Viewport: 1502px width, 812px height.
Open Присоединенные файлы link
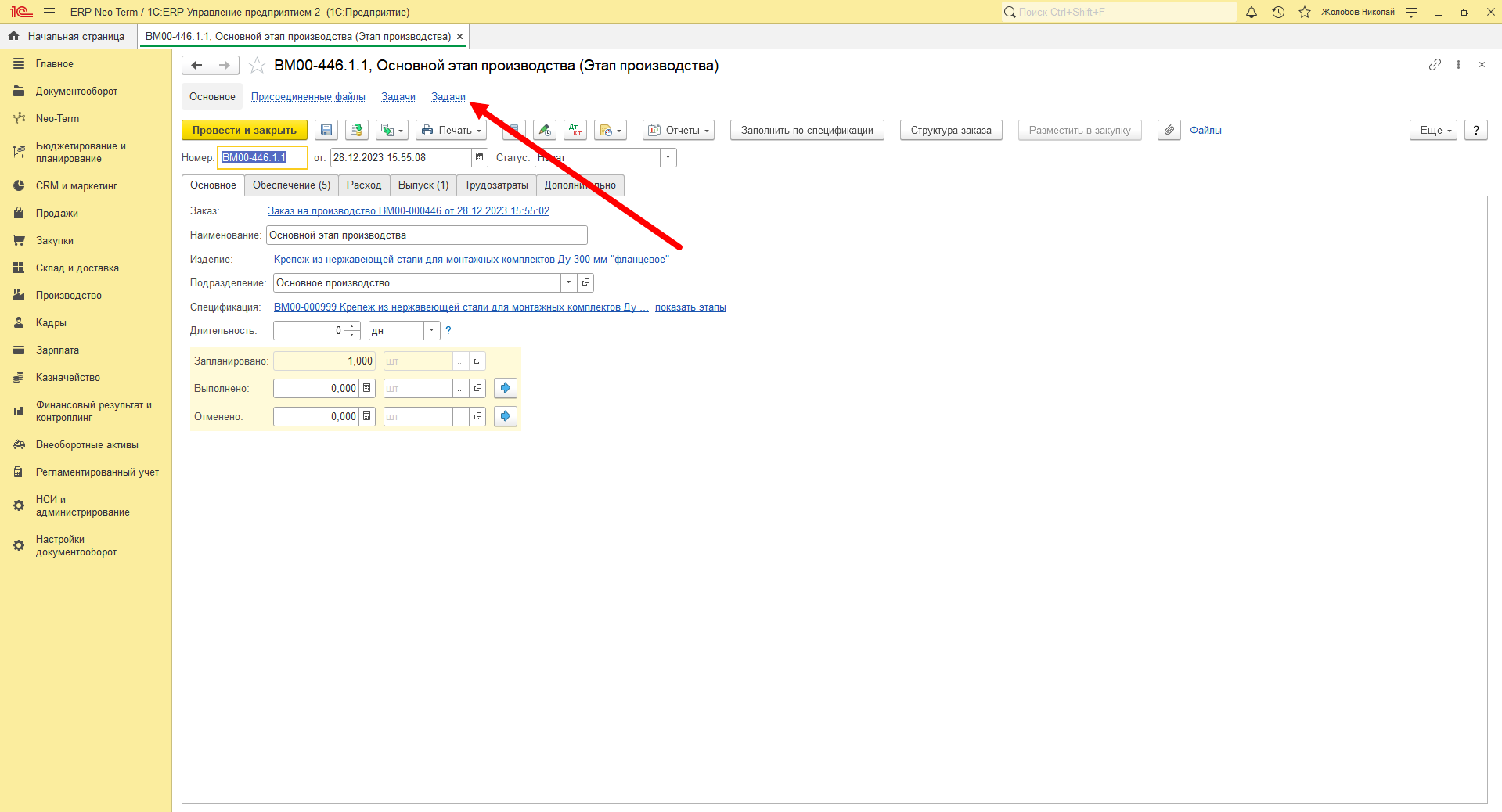(x=308, y=97)
